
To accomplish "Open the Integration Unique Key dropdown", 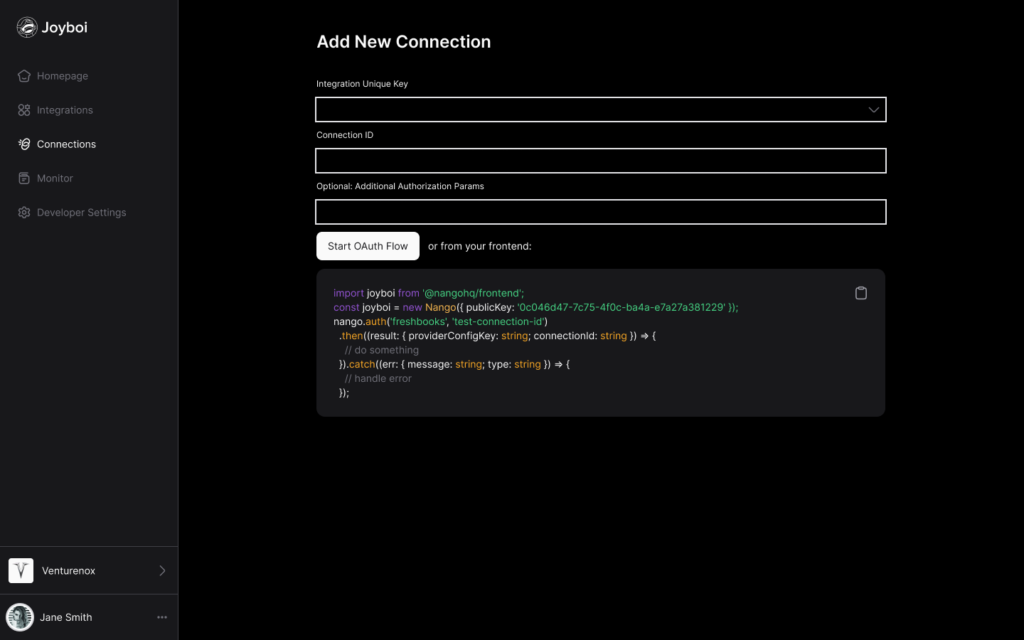I will 600,110.
